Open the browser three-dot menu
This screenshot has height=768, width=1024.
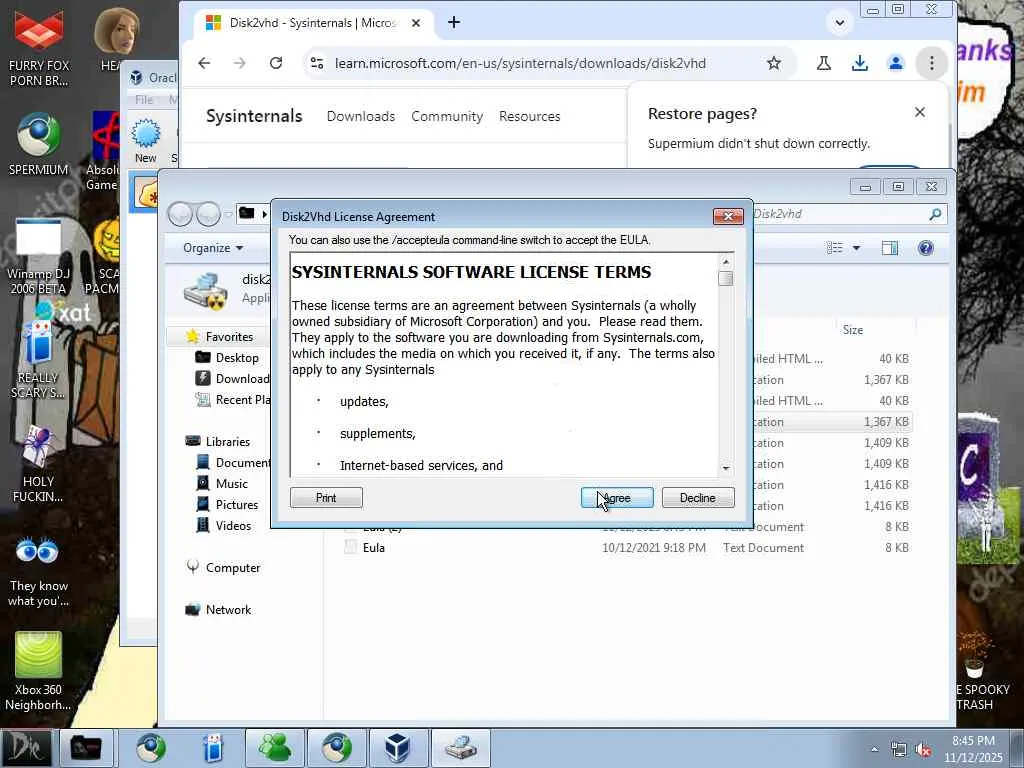click(932, 63)
